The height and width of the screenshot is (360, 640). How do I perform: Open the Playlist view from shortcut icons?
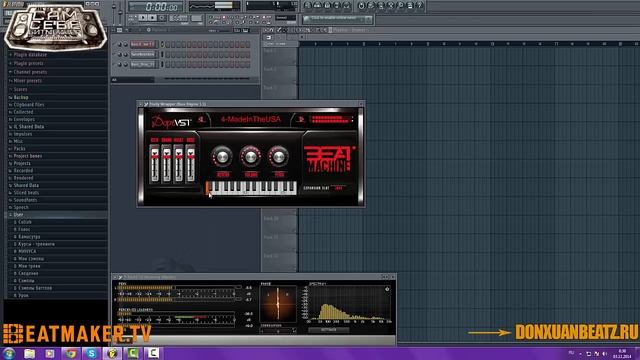pyautogui.click(x=307, y=5)
